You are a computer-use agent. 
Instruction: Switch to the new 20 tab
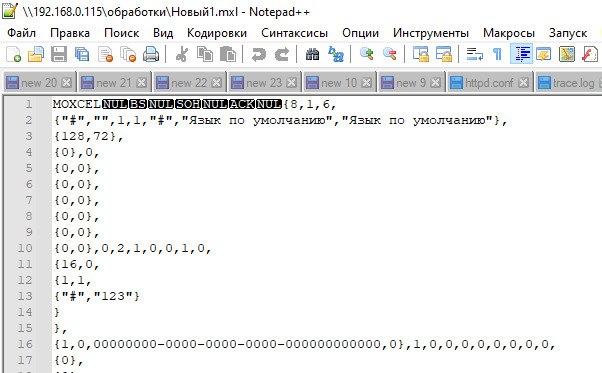[39, 83]
